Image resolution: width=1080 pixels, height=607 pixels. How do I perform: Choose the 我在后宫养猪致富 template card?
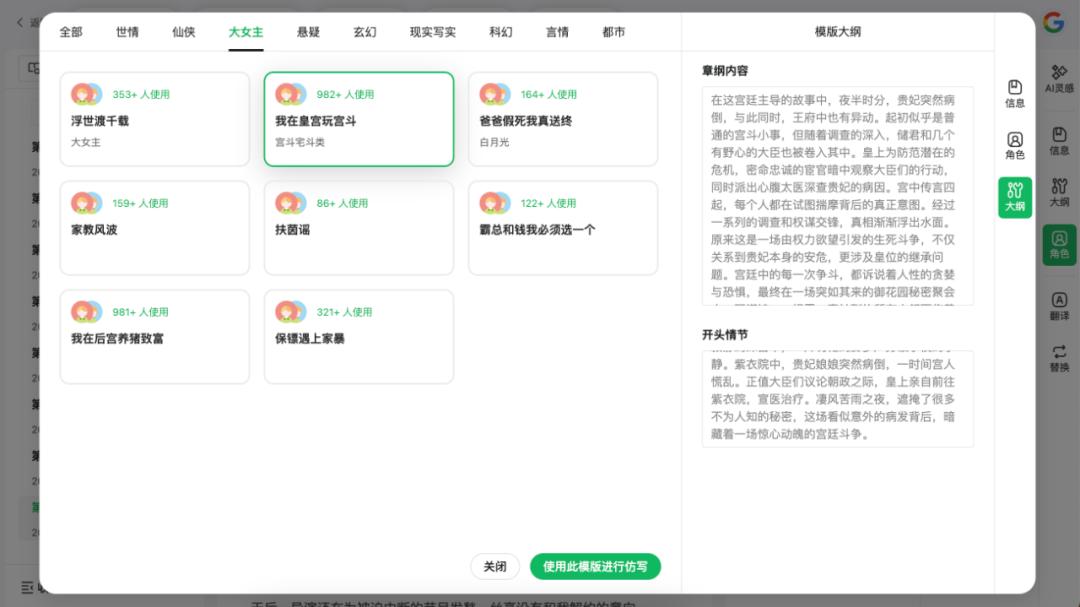click(155, 337)
